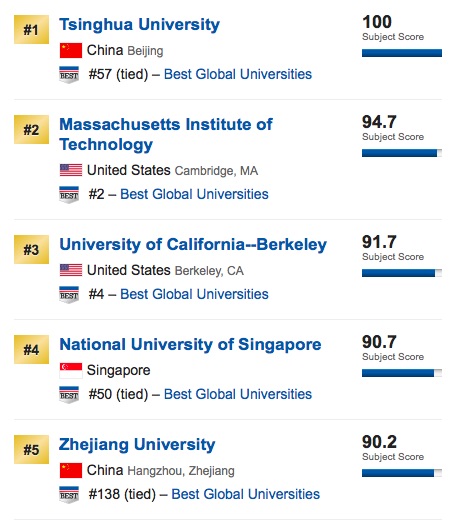The image size is (458, 525).
Task: Click the 94.7 subject score bar
Action: [x=402, y=153]
